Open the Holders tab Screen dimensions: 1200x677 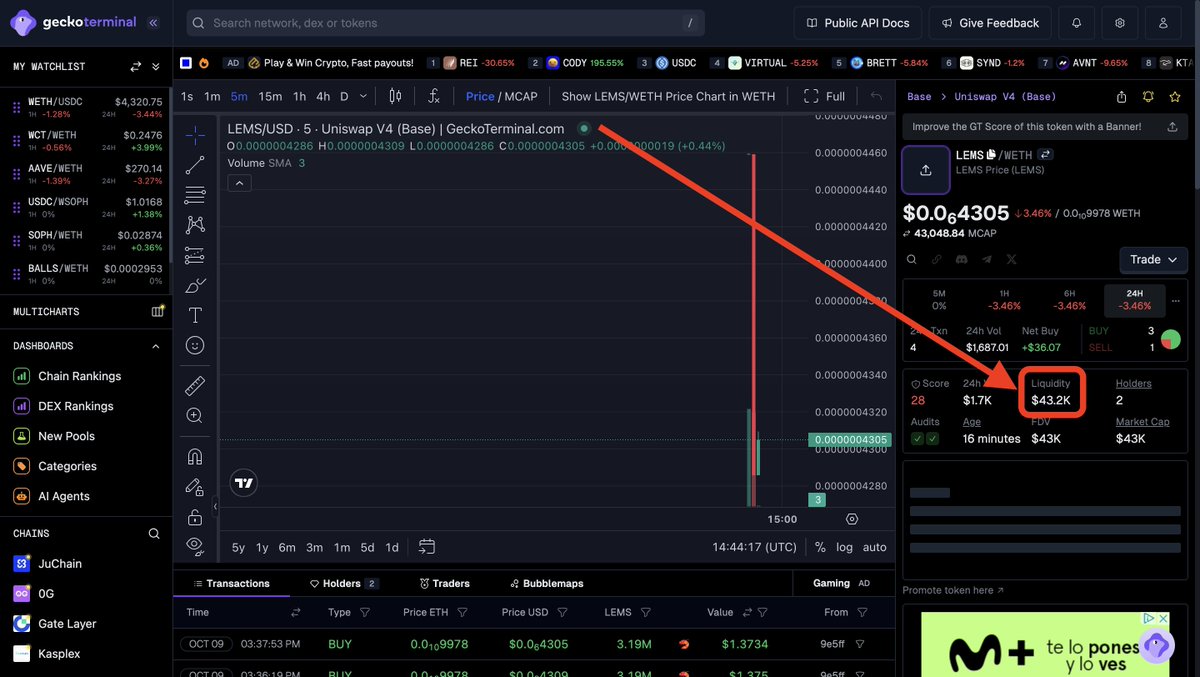pos(344,583)
